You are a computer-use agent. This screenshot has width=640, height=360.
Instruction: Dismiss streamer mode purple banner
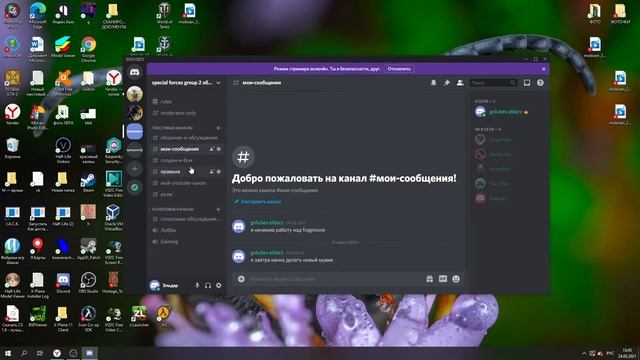544,69
